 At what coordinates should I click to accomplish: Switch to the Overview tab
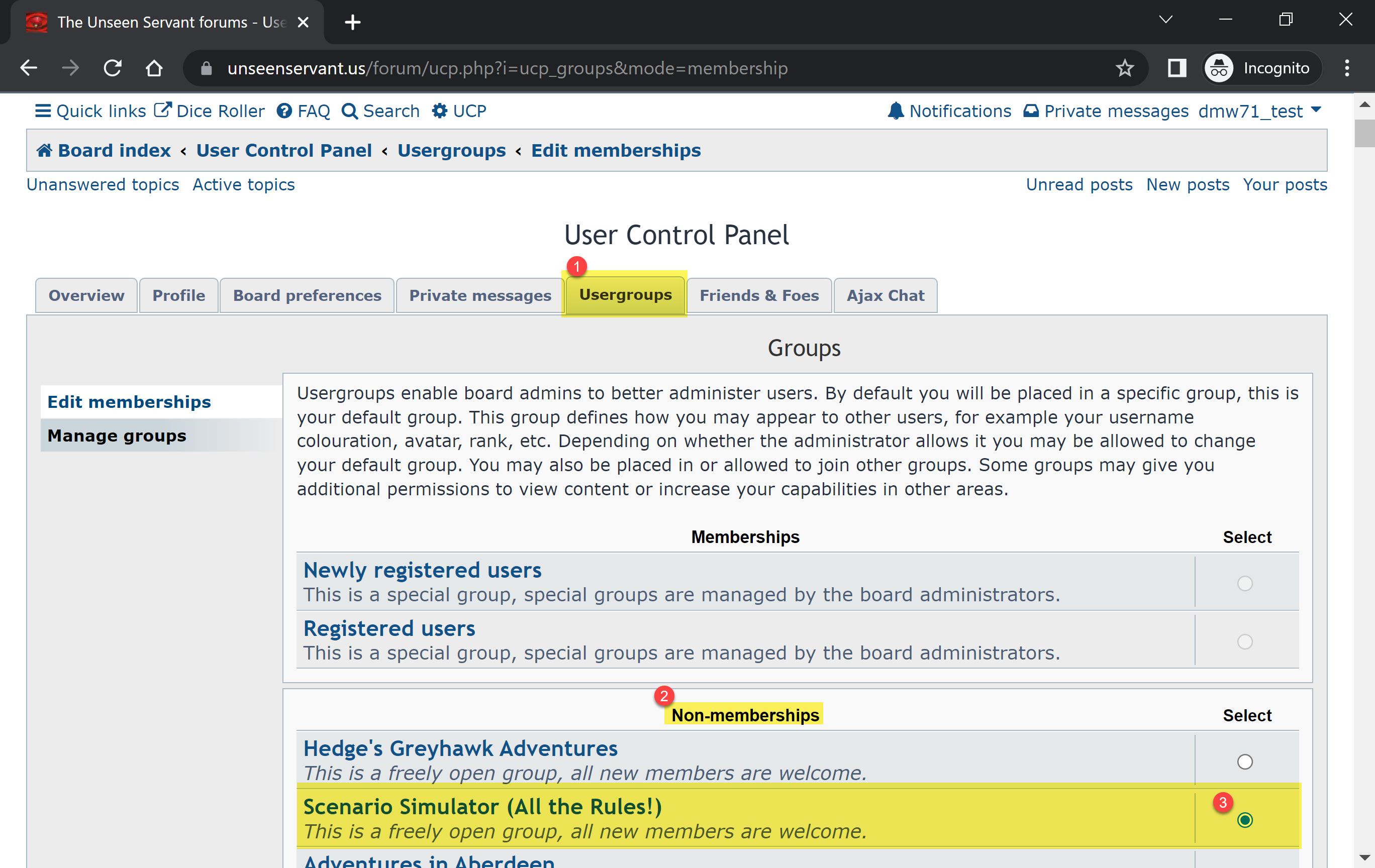coord(86,295)
